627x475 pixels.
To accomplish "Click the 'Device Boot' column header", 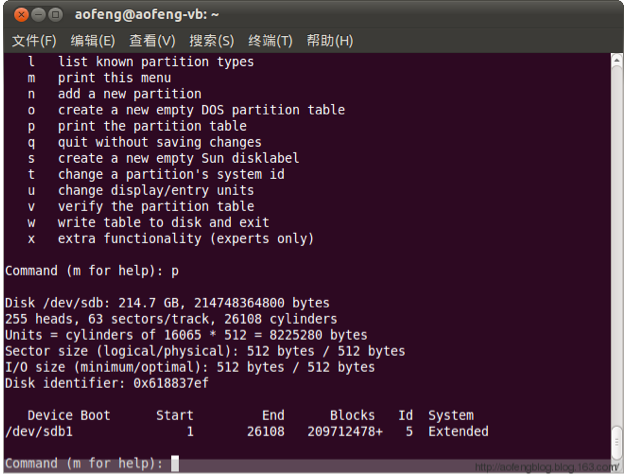I will 69,415.
